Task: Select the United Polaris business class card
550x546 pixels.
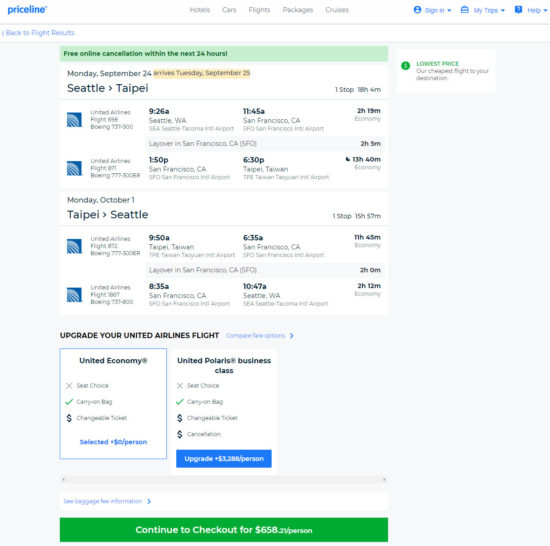Action: tap(224, 411)
